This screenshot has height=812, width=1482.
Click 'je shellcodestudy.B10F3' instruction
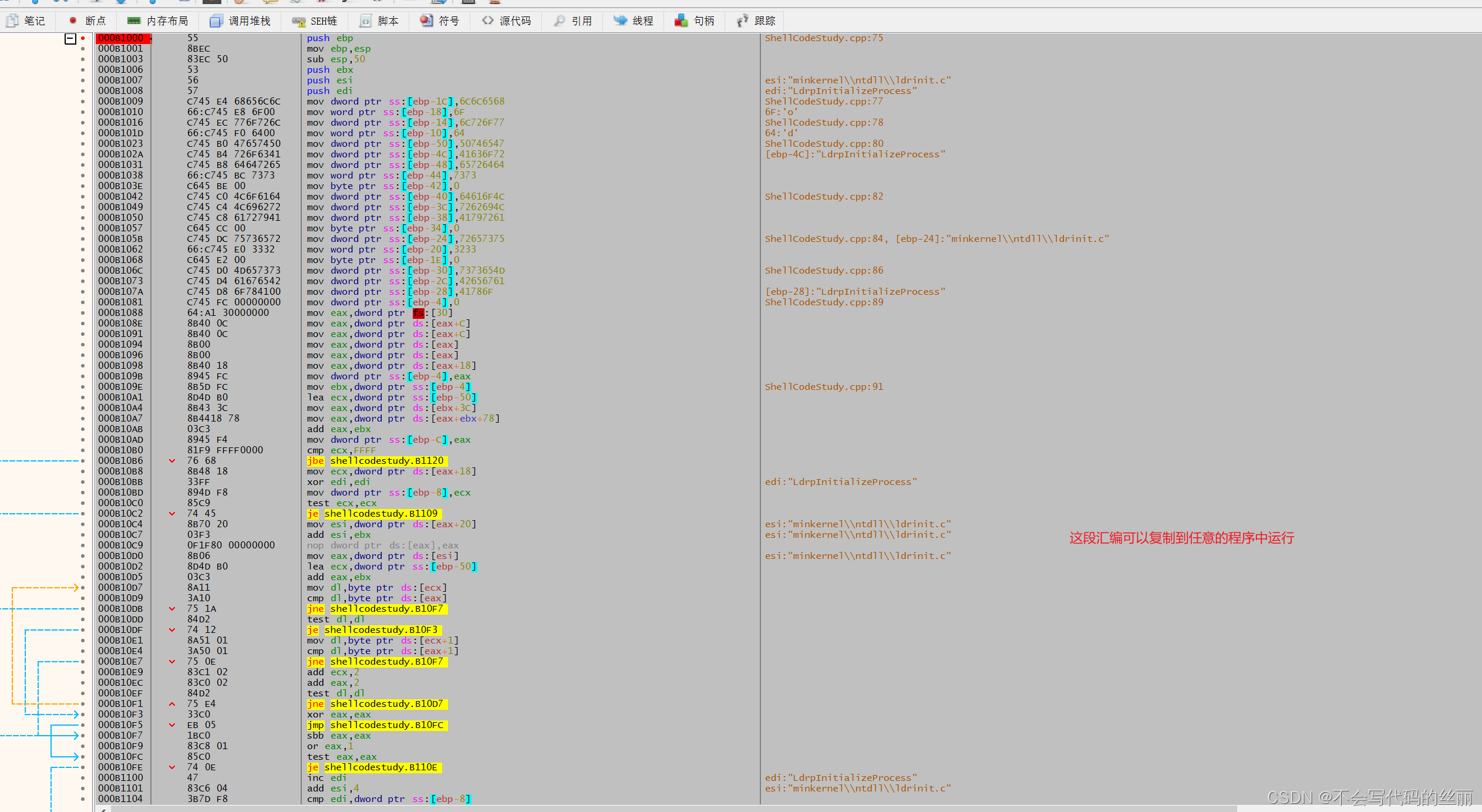373,630
